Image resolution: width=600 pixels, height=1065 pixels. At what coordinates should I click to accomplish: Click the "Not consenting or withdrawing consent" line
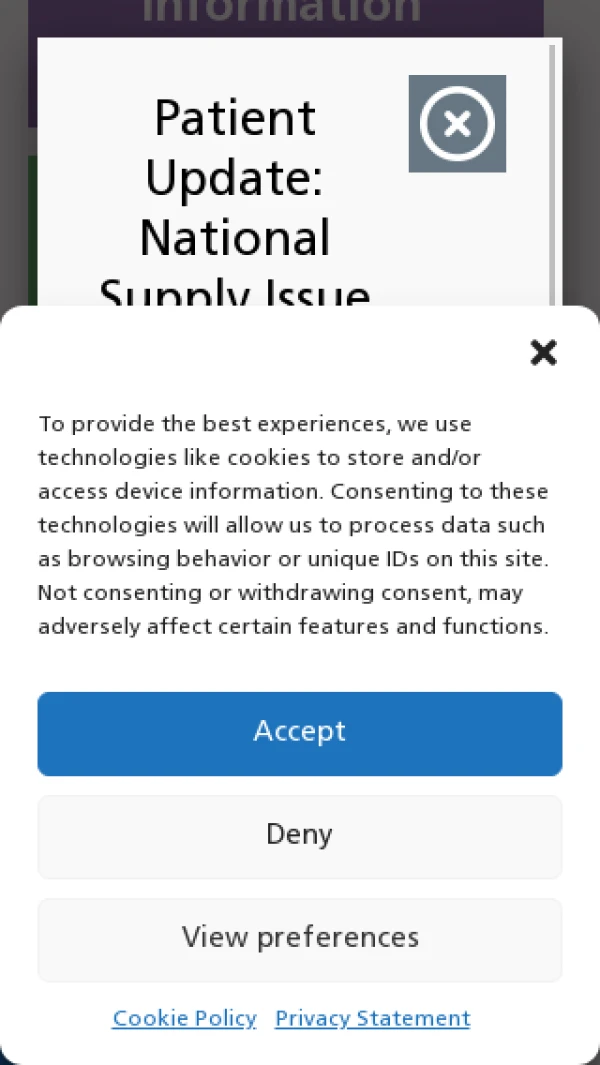(x=280, y=593)
